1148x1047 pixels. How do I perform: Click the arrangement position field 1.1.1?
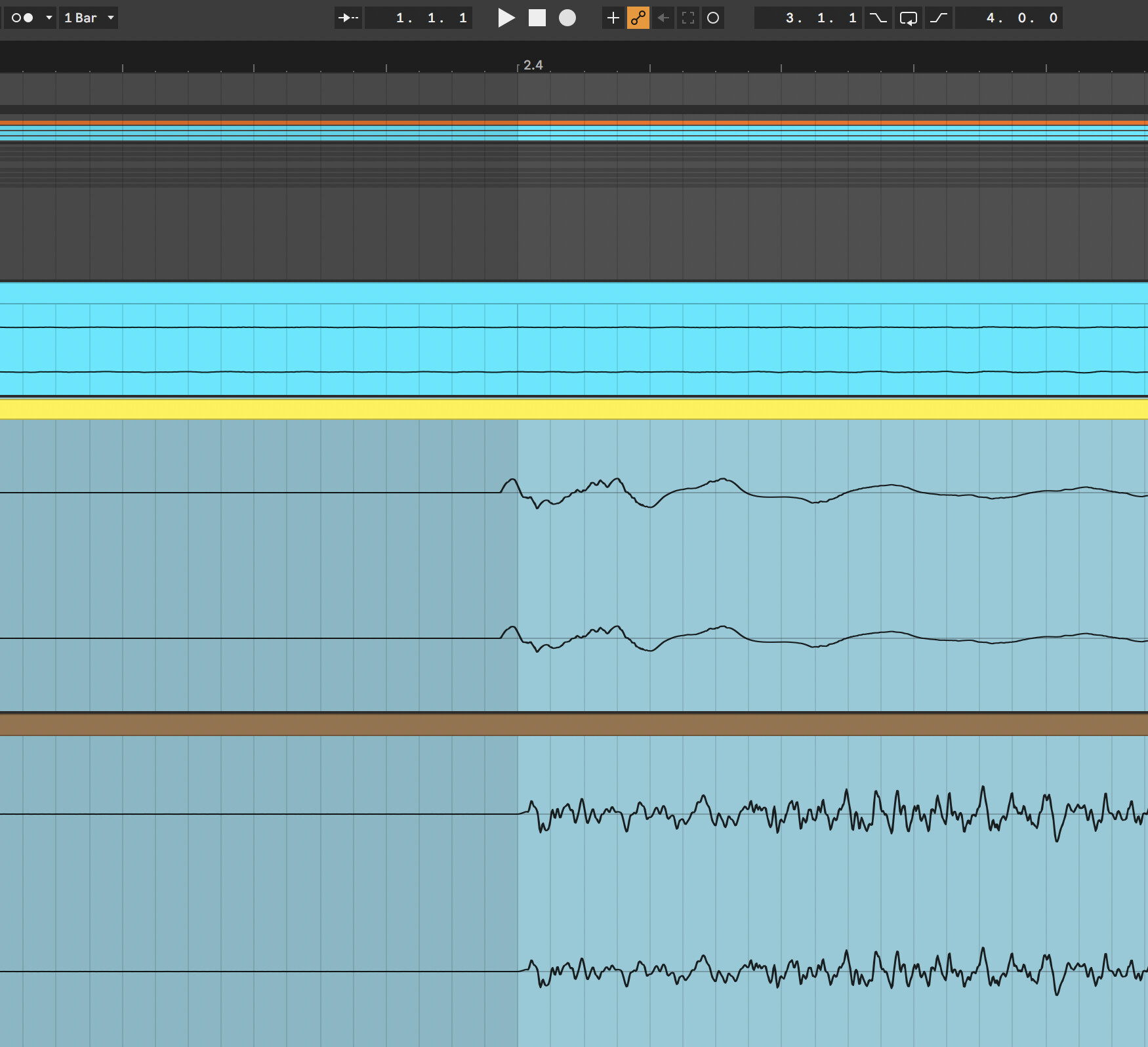[430, 18]
